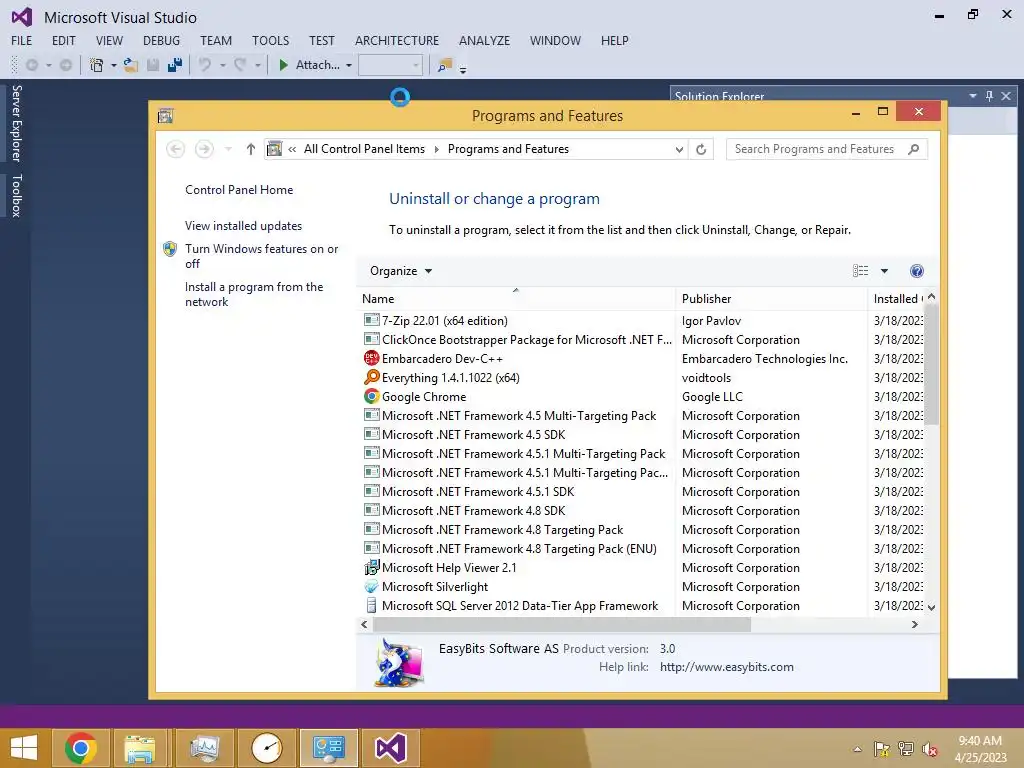Open File Explorer from the taskbar
The height and width of the screenshot is (768, 1024).
tap(139, 748)
